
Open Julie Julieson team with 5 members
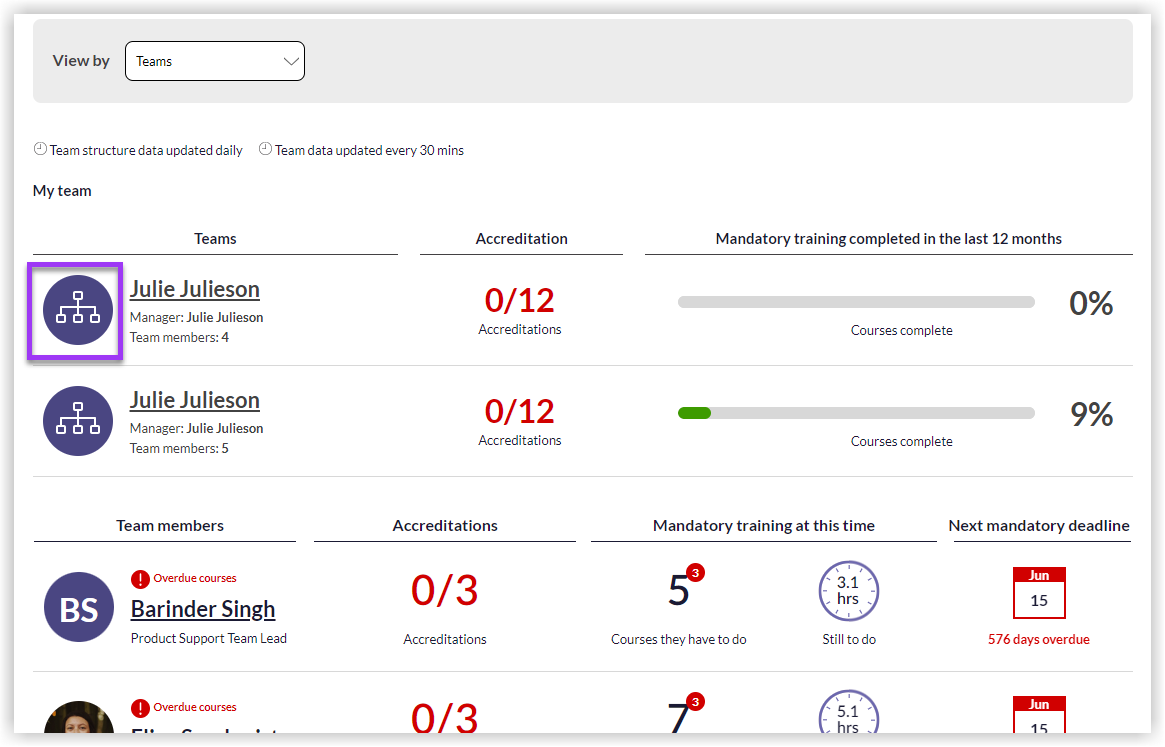(x=195, y=401)
